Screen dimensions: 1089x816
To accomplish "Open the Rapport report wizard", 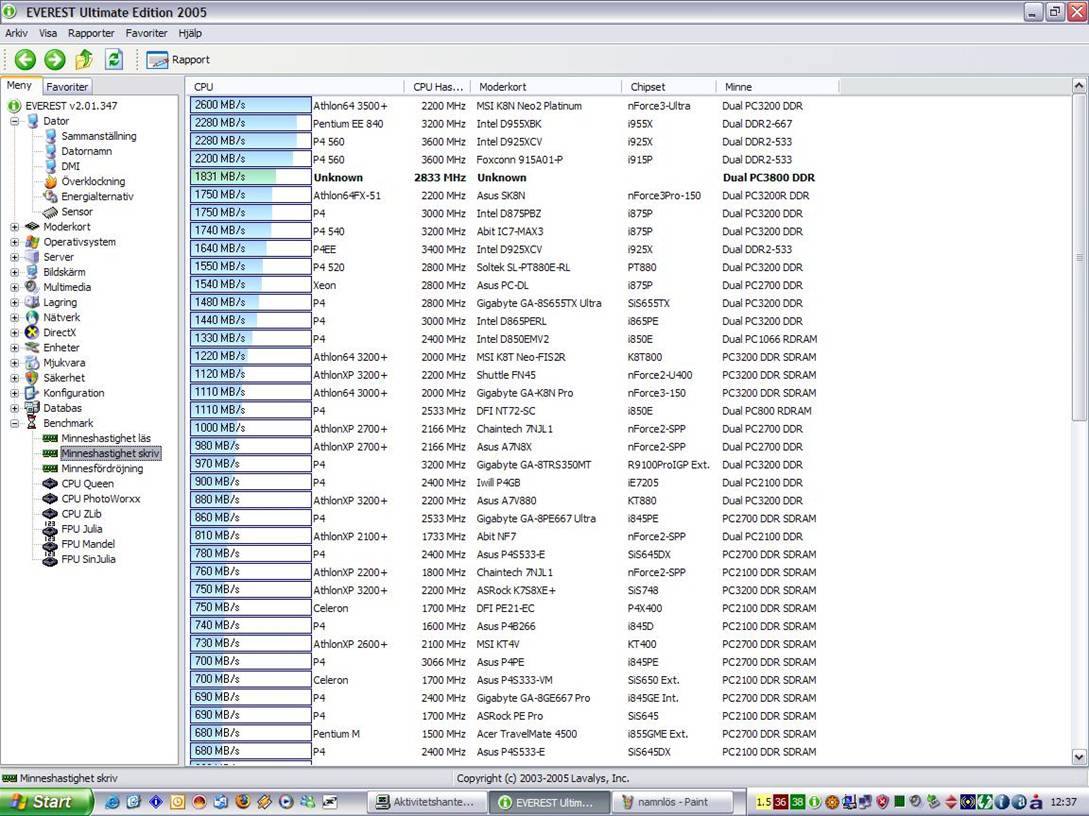I will click(x=178, y=60).
